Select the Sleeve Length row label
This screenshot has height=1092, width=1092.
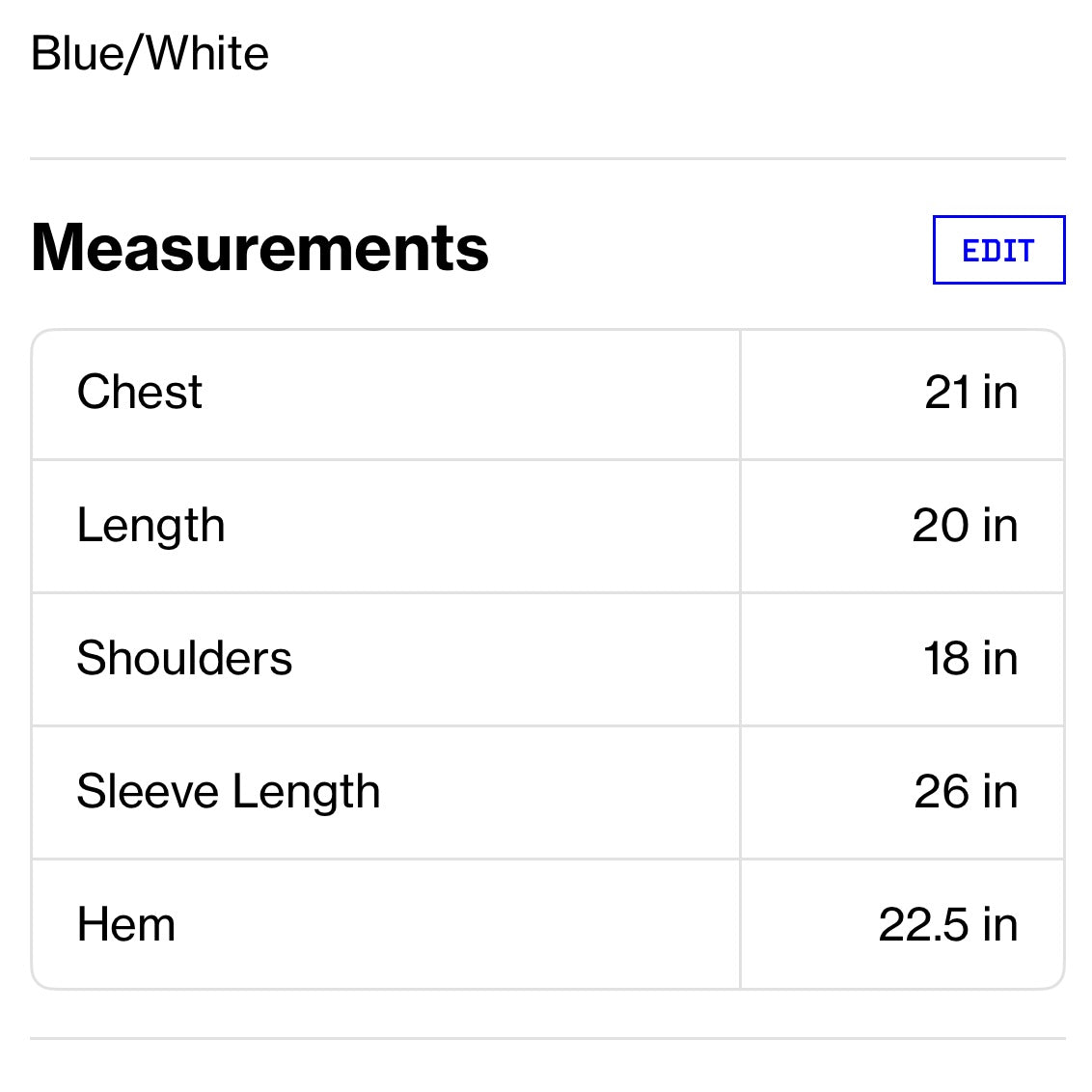click(x=229, y=792)
